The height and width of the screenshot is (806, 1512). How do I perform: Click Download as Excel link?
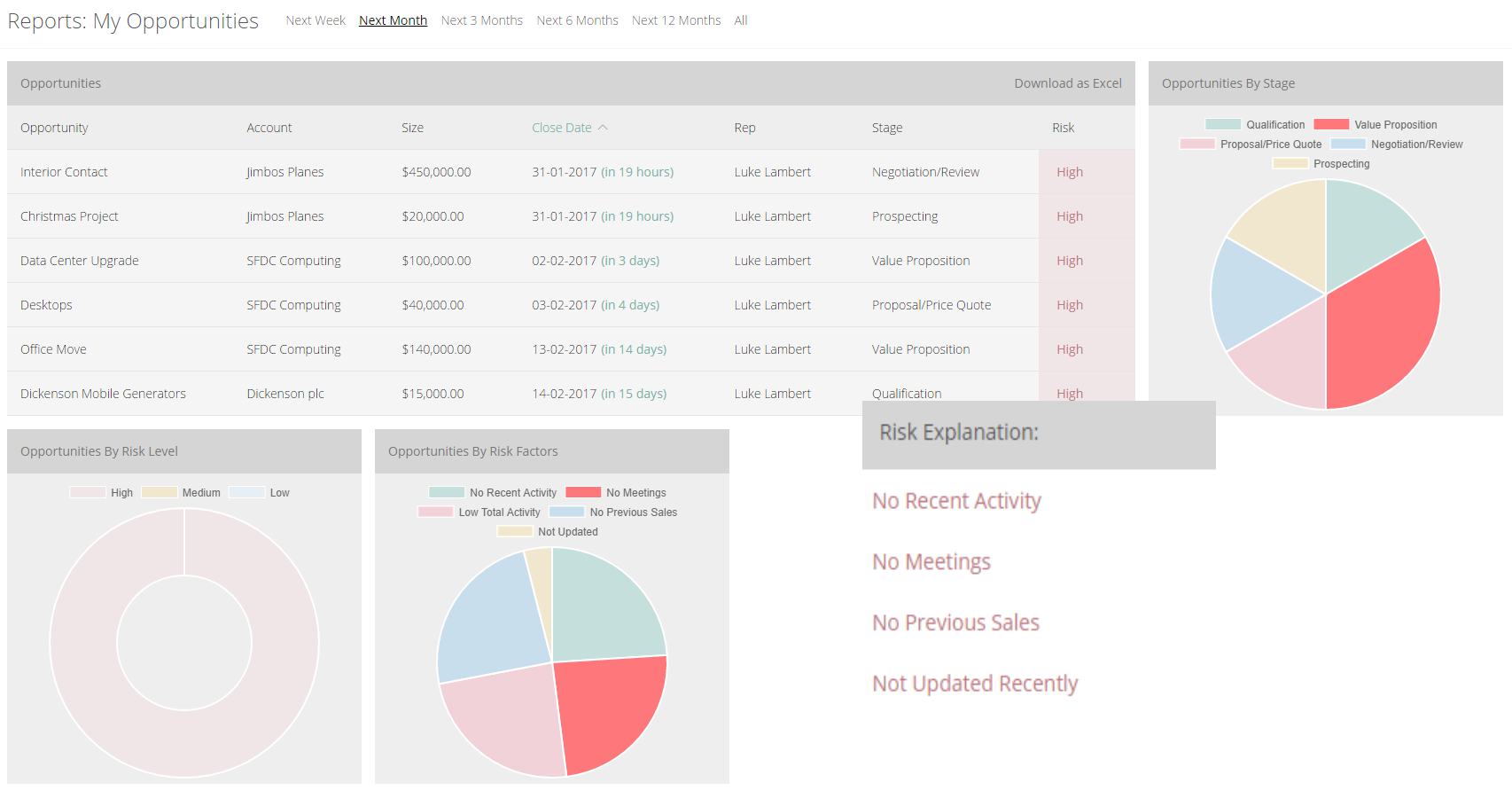pyautogui.click(x=1068, y=83)
